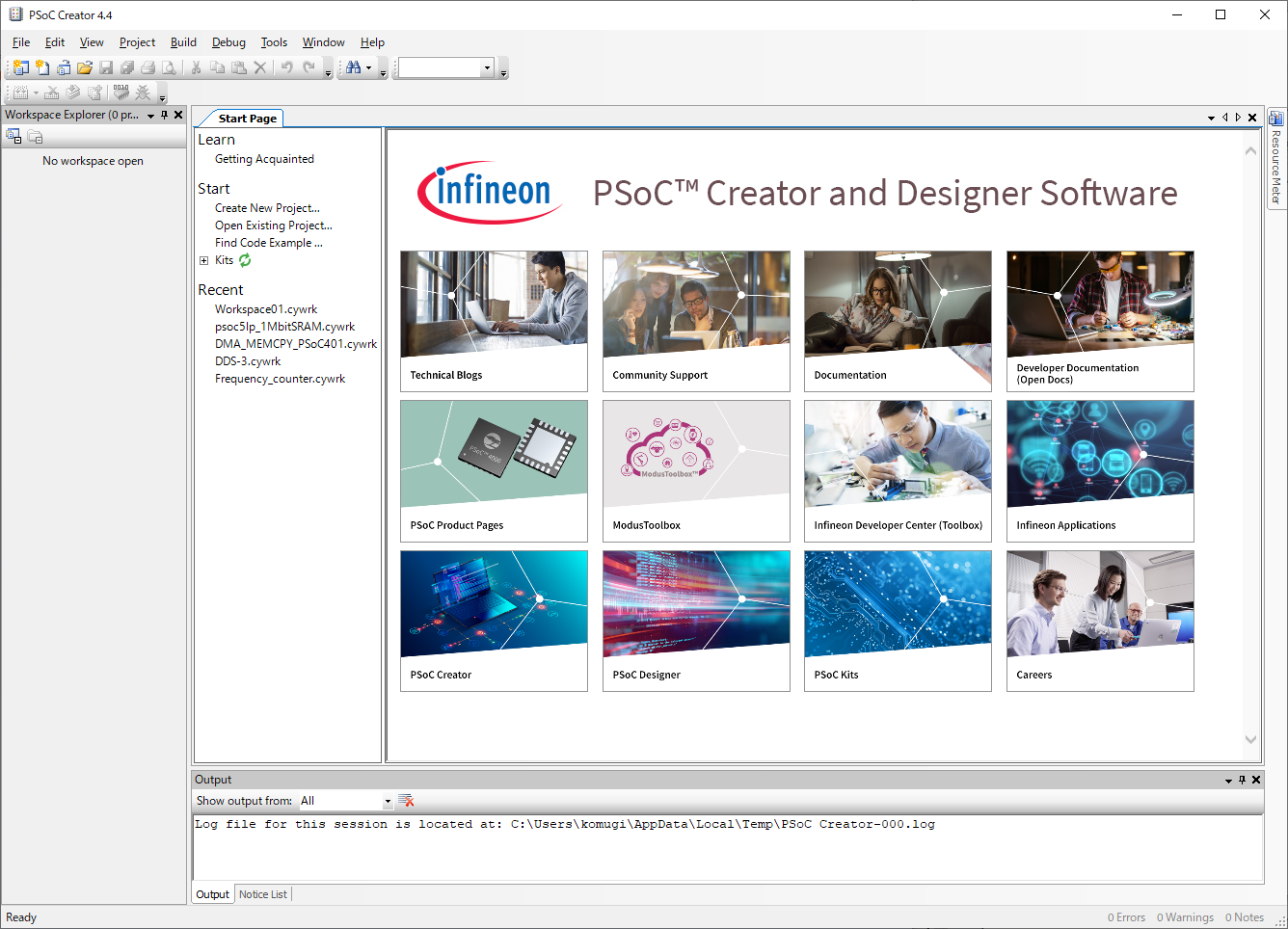Open the Community Support tile
1288x929 pixels.
[x=696, y=322]
